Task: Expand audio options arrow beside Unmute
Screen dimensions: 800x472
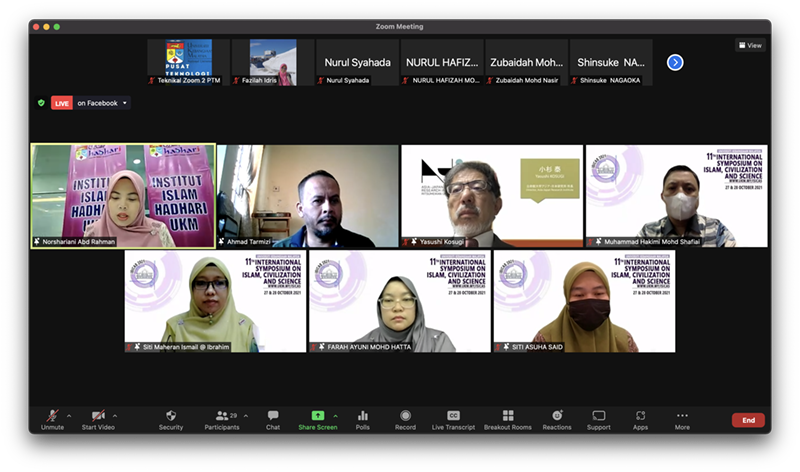Action: (69, 415)
